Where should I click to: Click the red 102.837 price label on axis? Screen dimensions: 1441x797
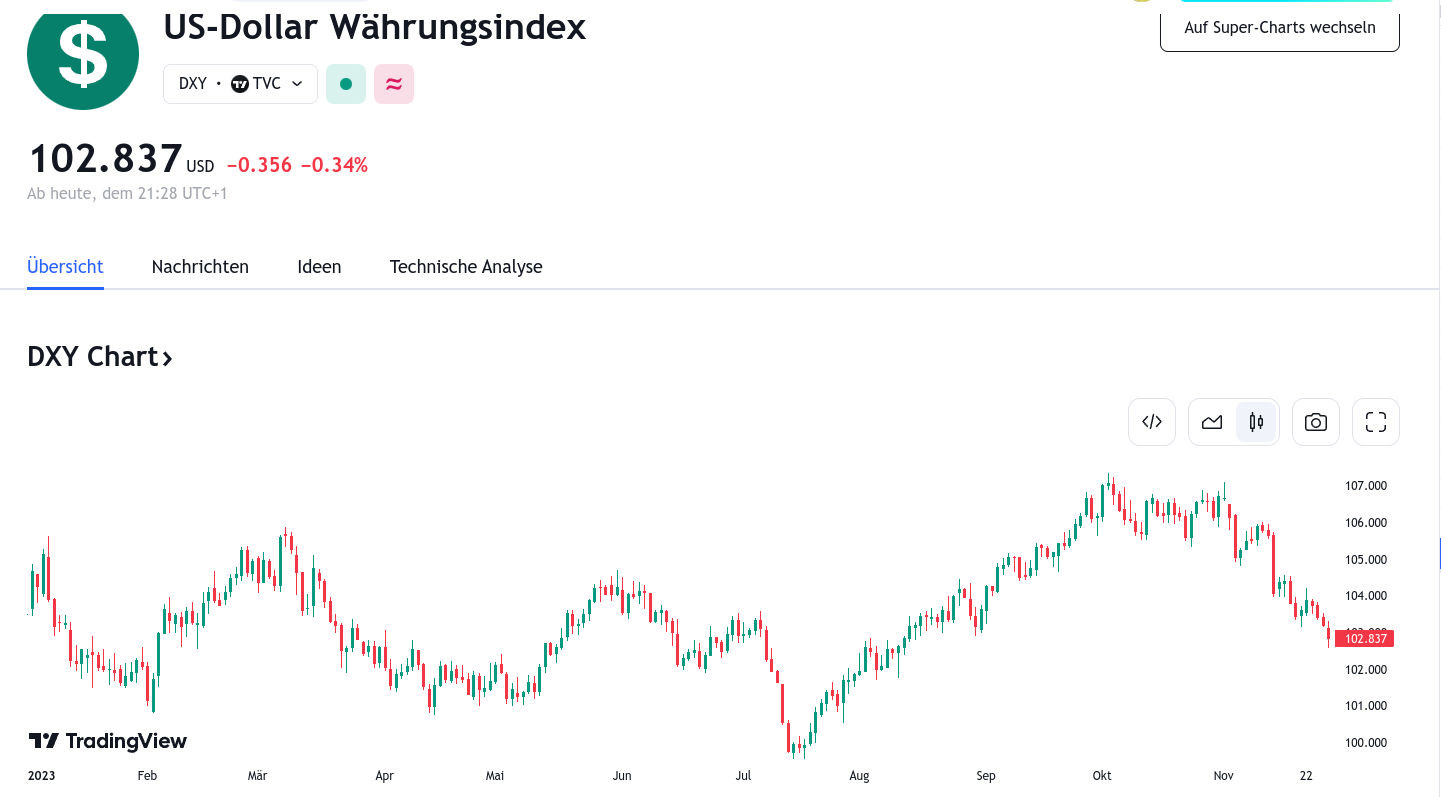pyautogui.click(x=1364, y=638)
